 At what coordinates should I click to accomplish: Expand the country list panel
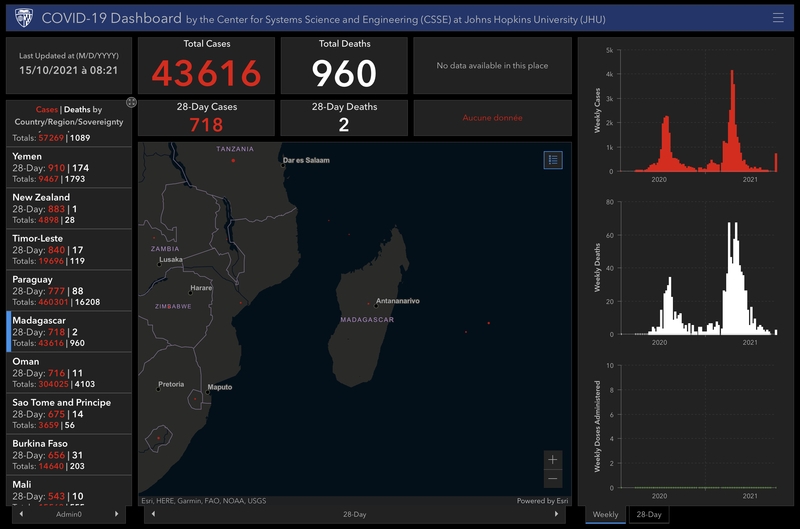(131, 103)
